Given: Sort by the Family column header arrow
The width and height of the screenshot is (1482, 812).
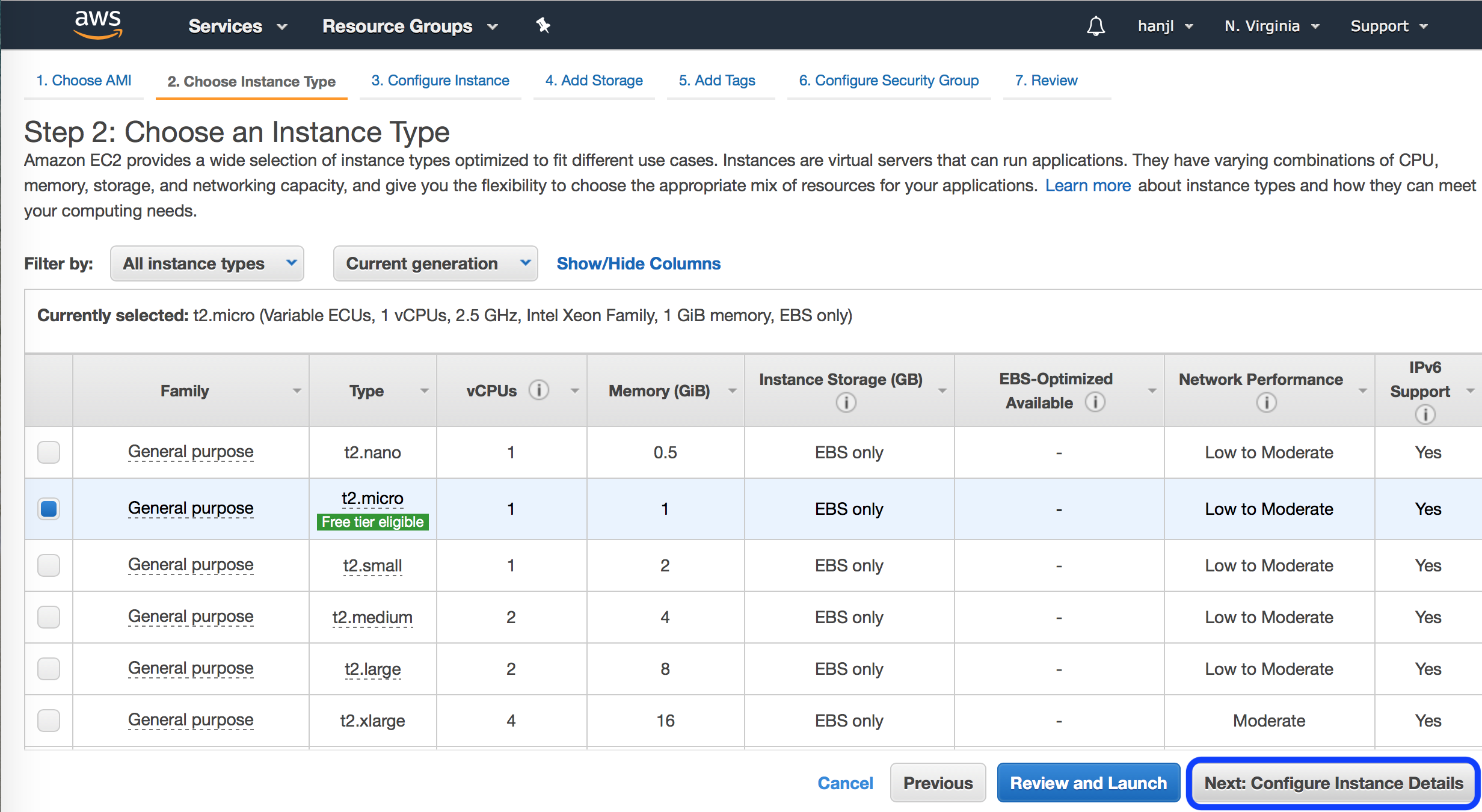Looking at the screenshot, I should pos(297,391).
